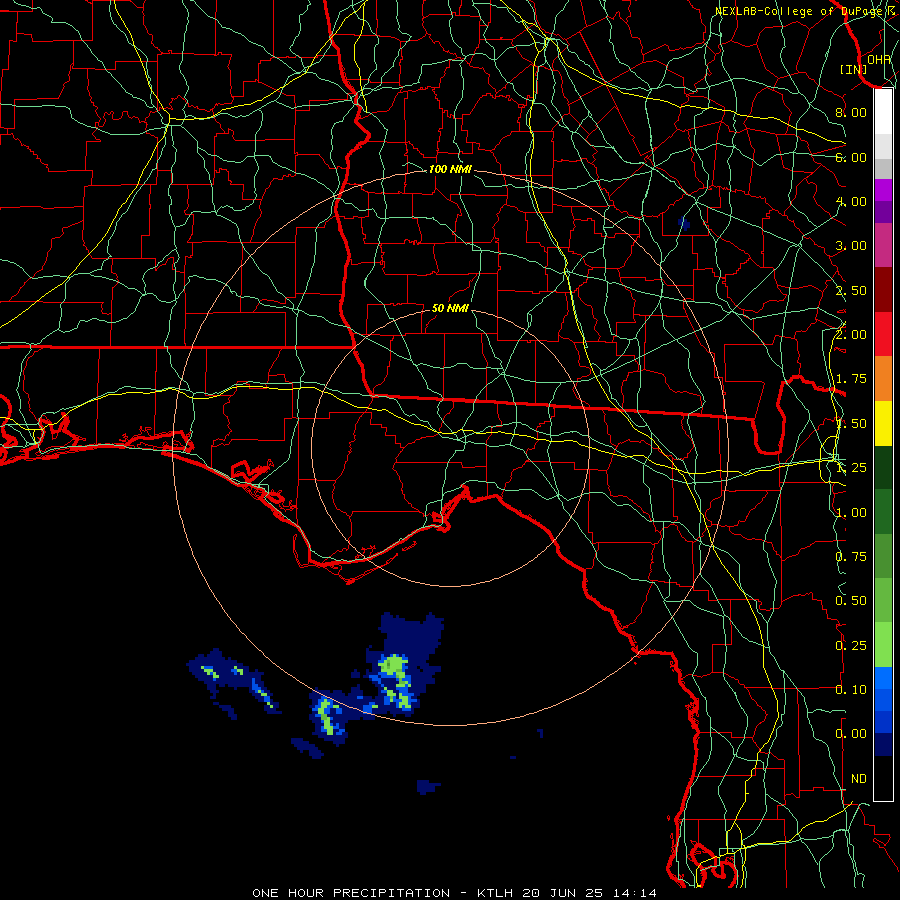Select the black ND swatch in legend
The image size is (900, 900).
(x=883, y=778)
